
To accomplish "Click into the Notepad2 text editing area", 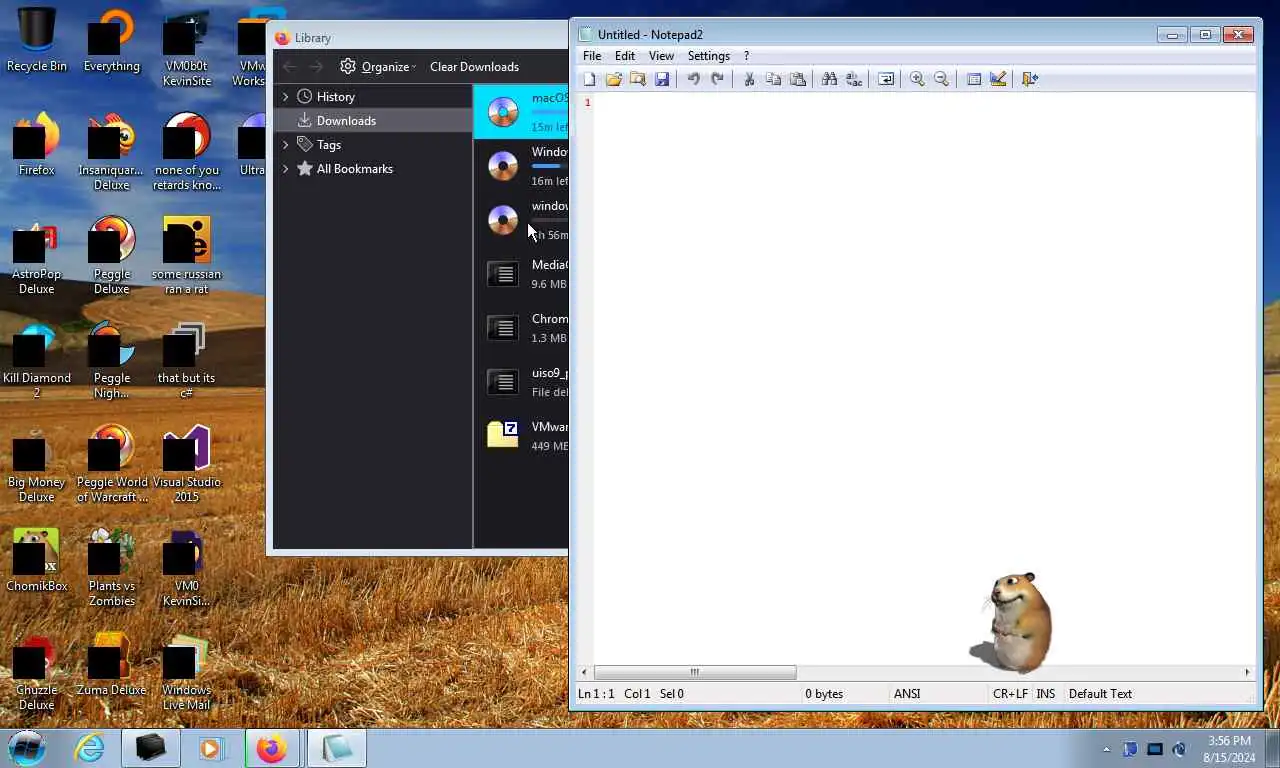I will coord(924,378).
